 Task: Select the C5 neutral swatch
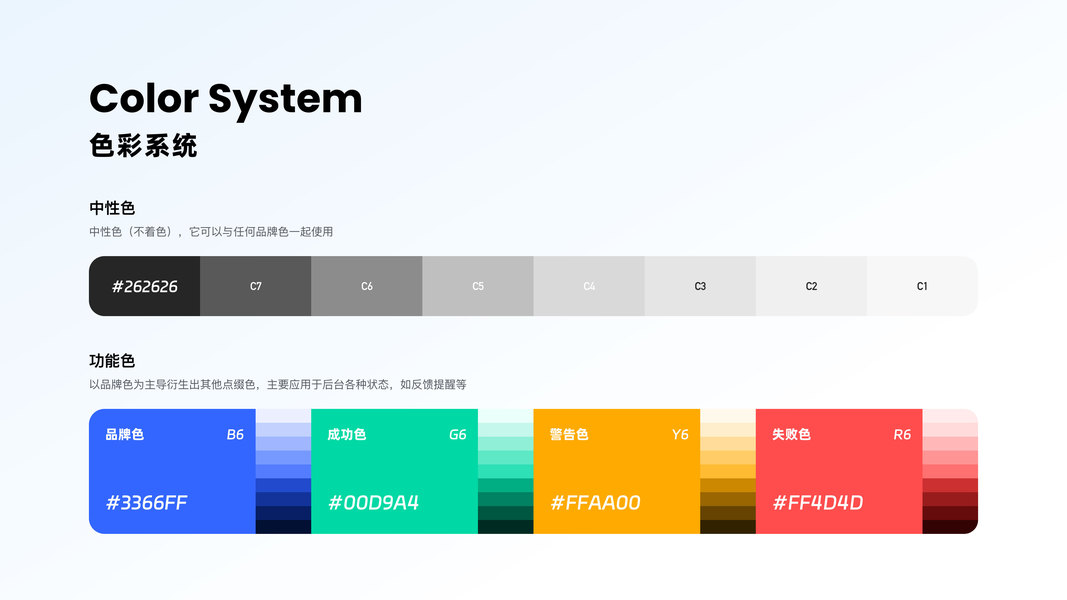tap(478, 286)
